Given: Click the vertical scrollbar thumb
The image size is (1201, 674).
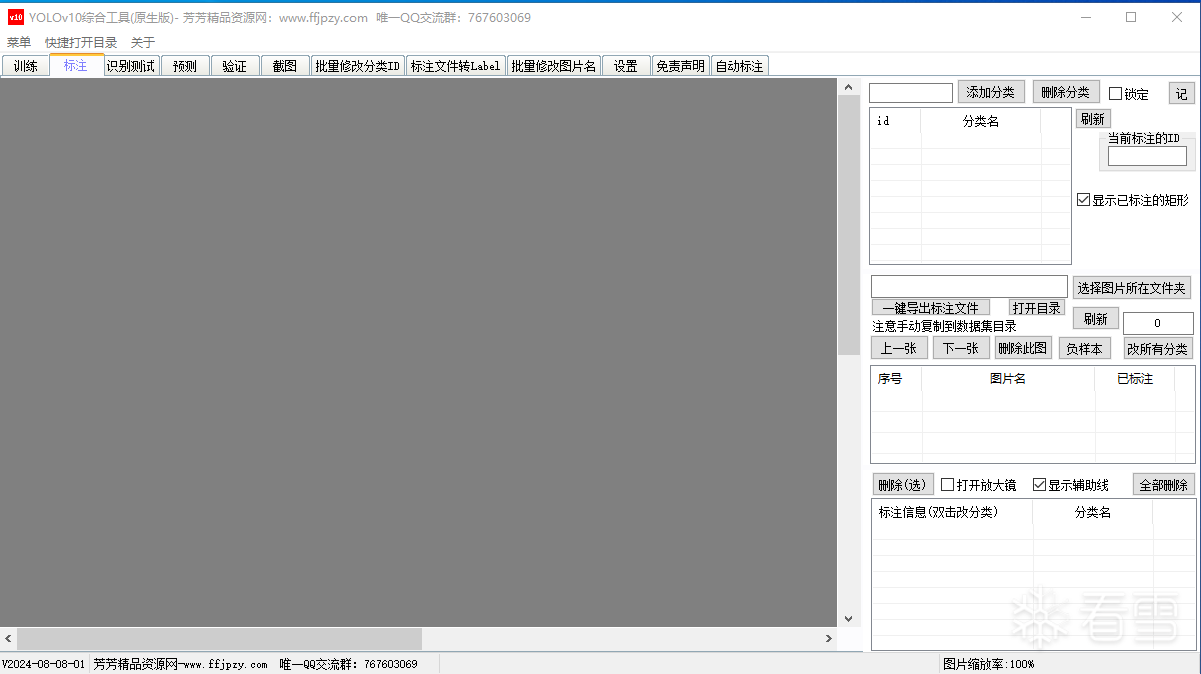Looking at the screenshot, I should (849, 225).
